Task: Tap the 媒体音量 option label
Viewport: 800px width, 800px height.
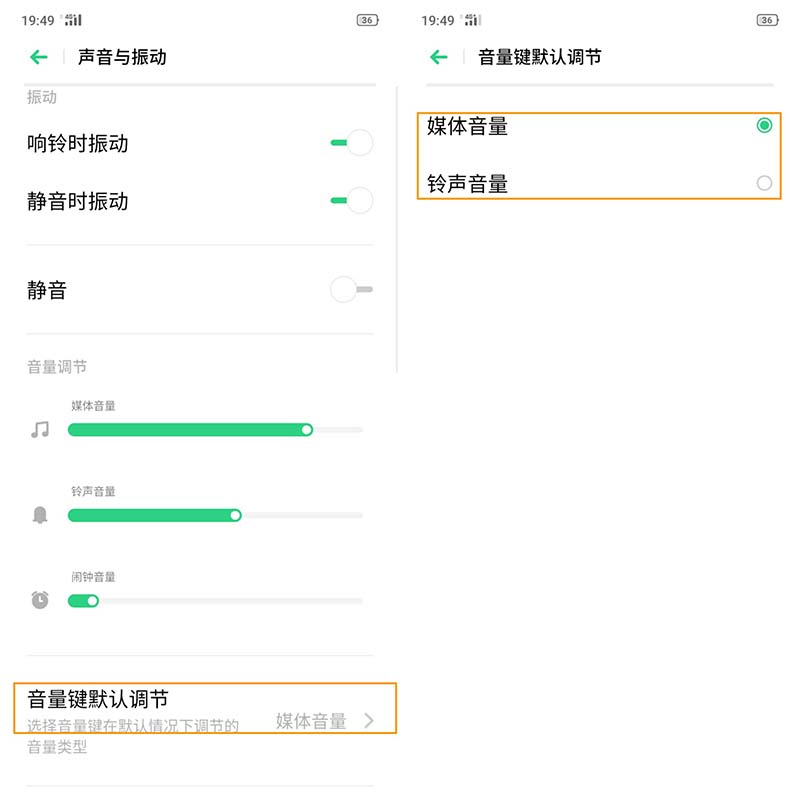Action: [x=468, y=126]
